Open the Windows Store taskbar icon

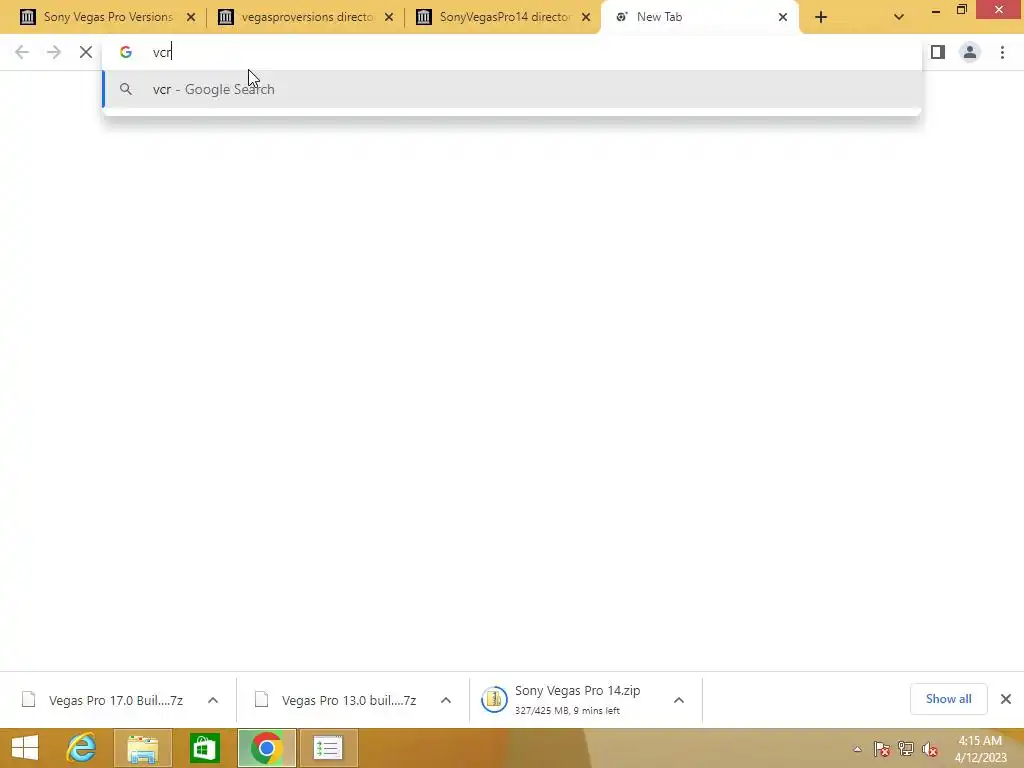[x=204, y=748]
